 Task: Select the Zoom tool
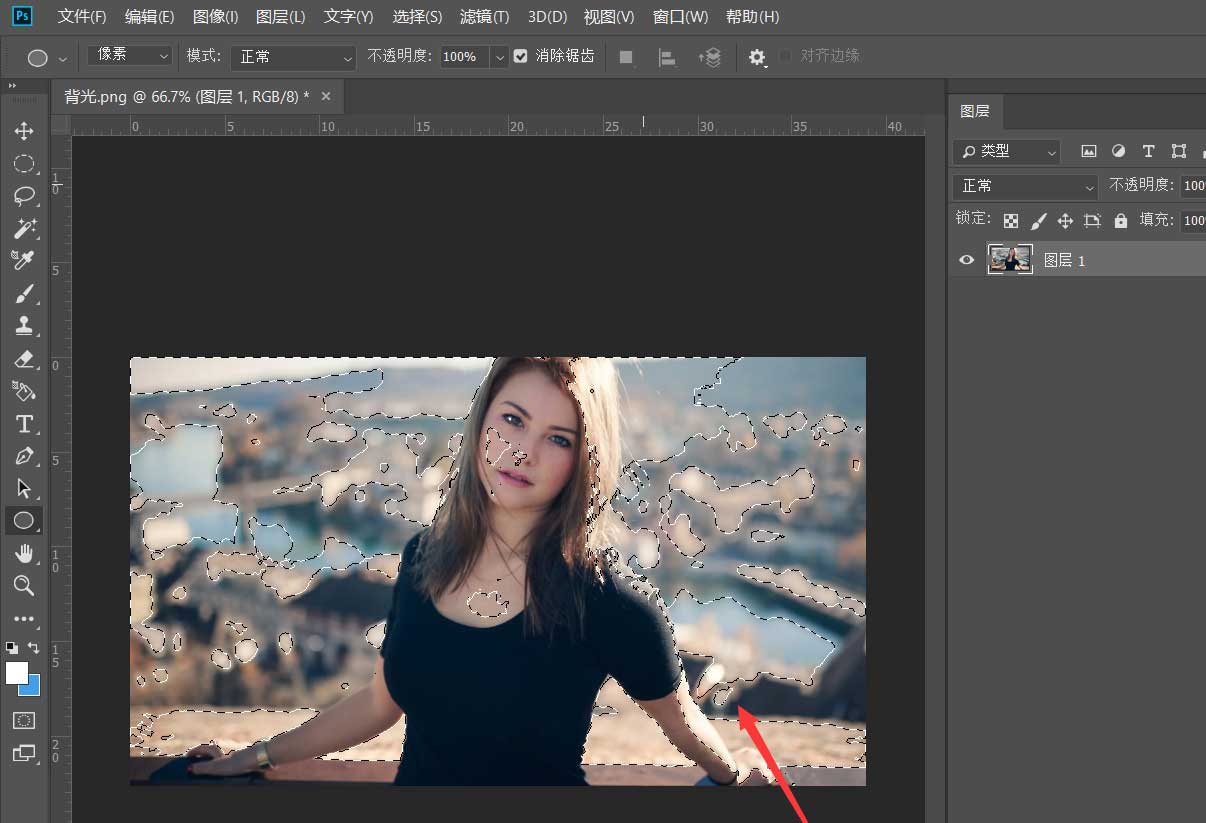pyautogui.click(x=25, y=586)
